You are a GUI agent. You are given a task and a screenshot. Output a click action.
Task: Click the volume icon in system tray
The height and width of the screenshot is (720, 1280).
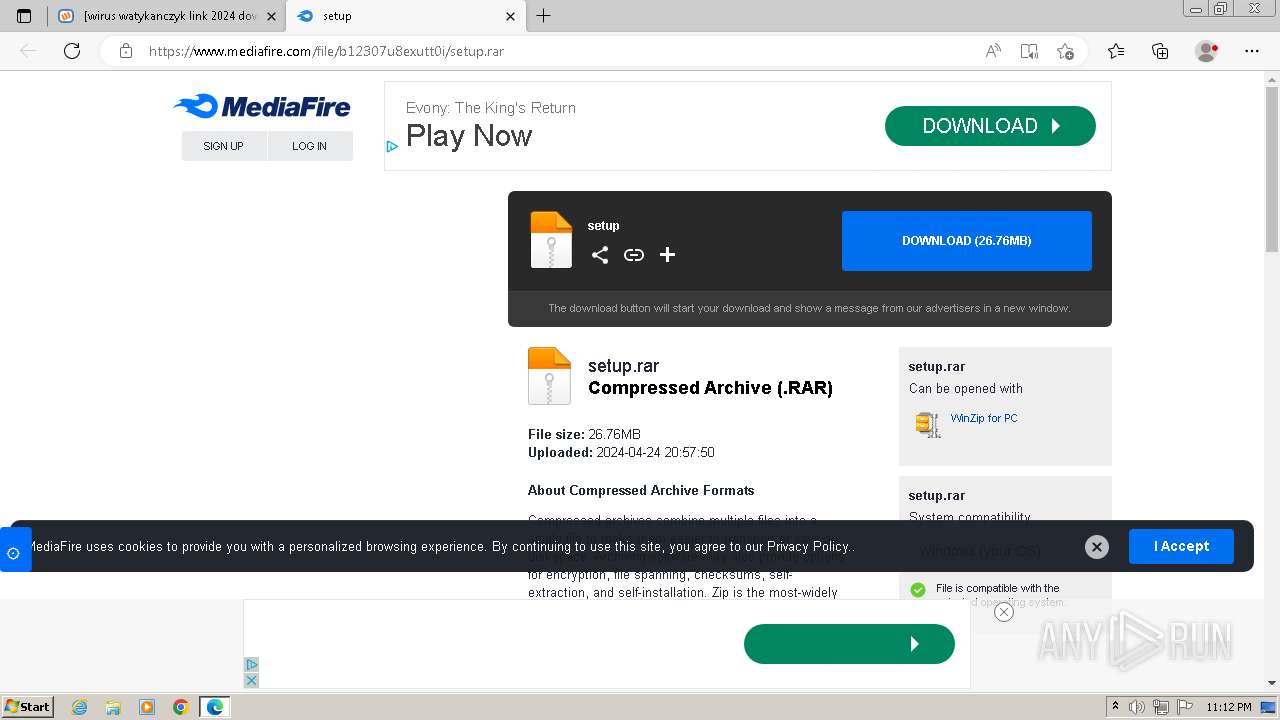(x=1139, y=707)
